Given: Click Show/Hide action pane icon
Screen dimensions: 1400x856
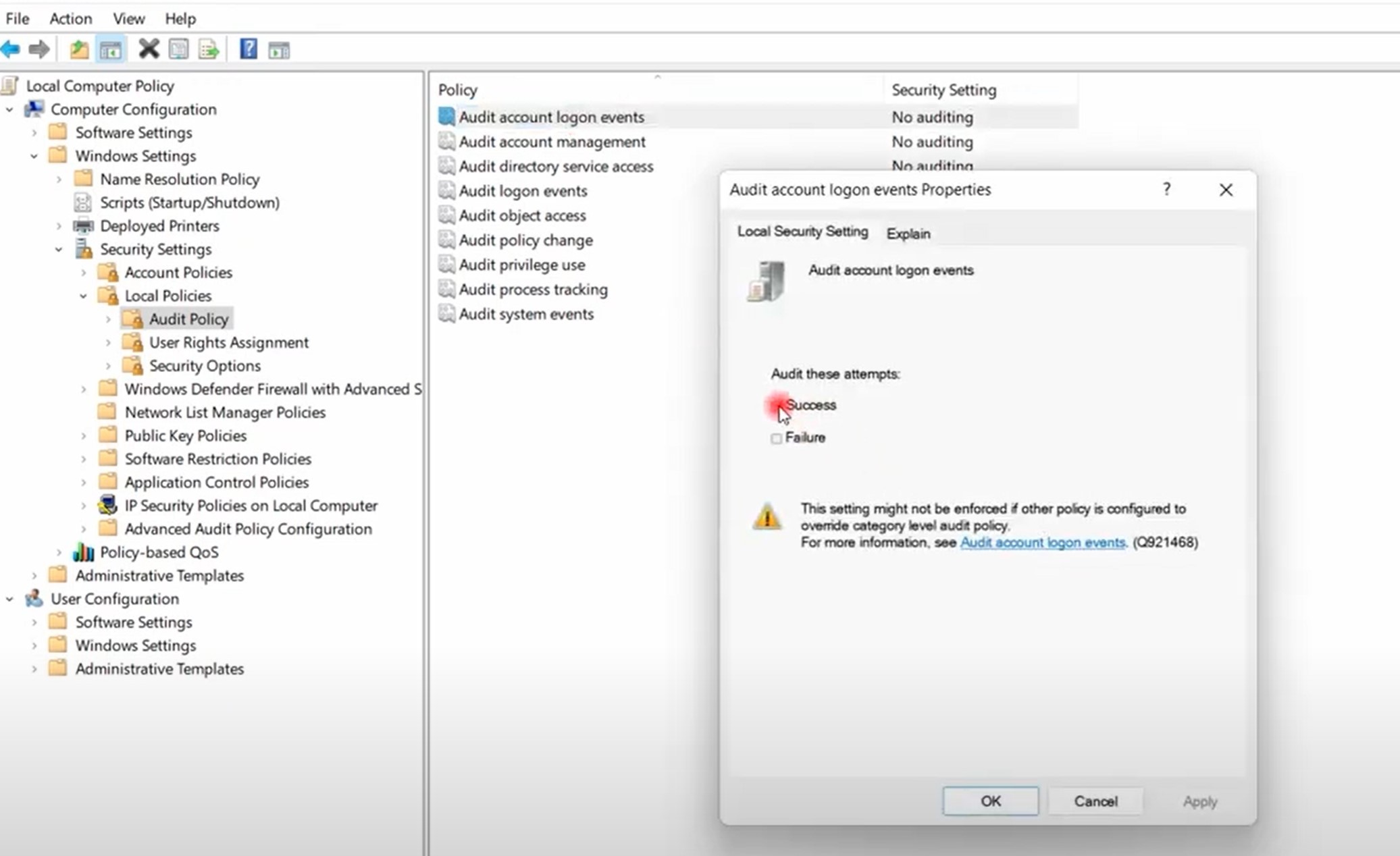Looking at the screenshot, I should click(279, 49).
